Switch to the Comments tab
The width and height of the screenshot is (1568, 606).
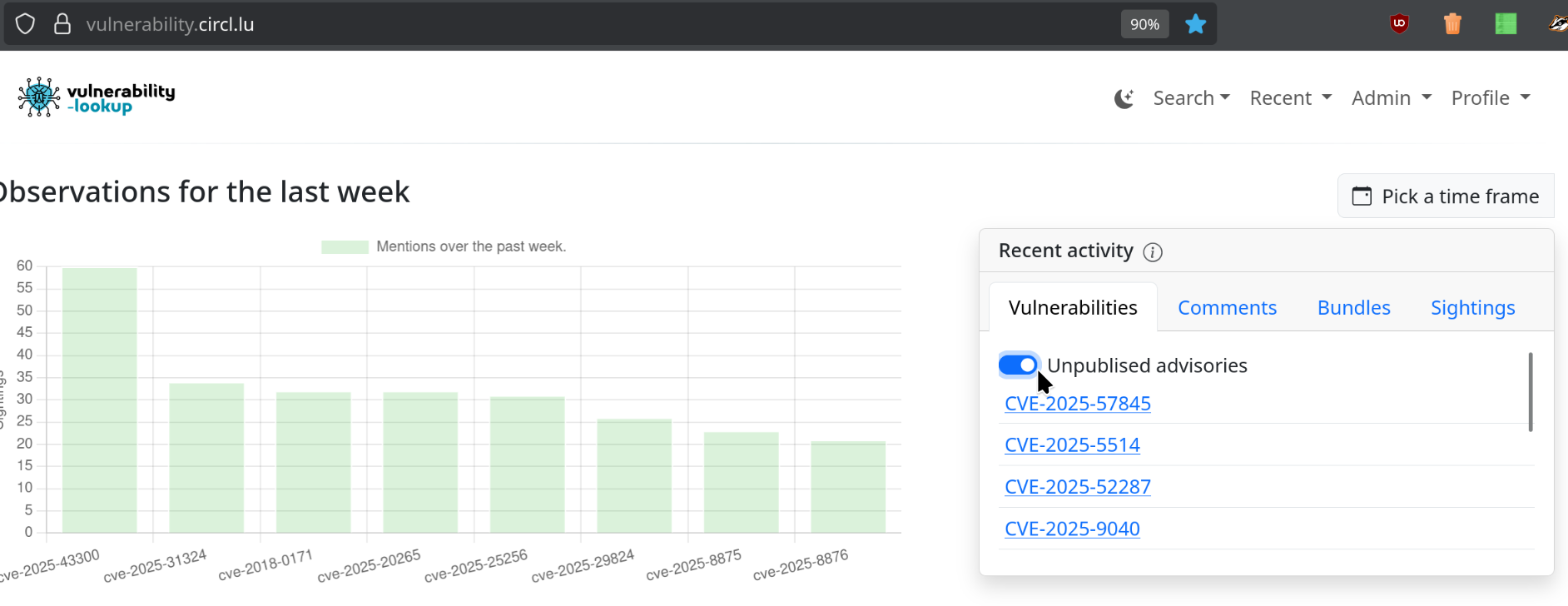pos(1227,308)
